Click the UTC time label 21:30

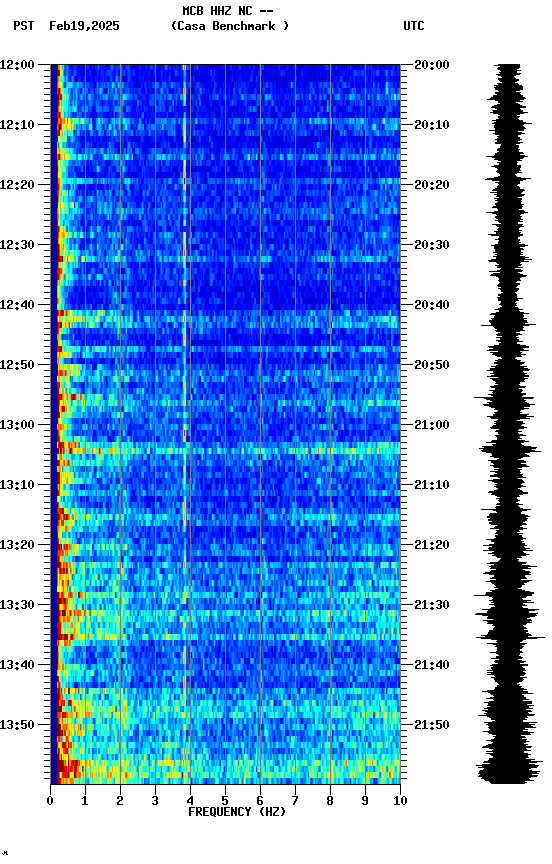(432, 605)
